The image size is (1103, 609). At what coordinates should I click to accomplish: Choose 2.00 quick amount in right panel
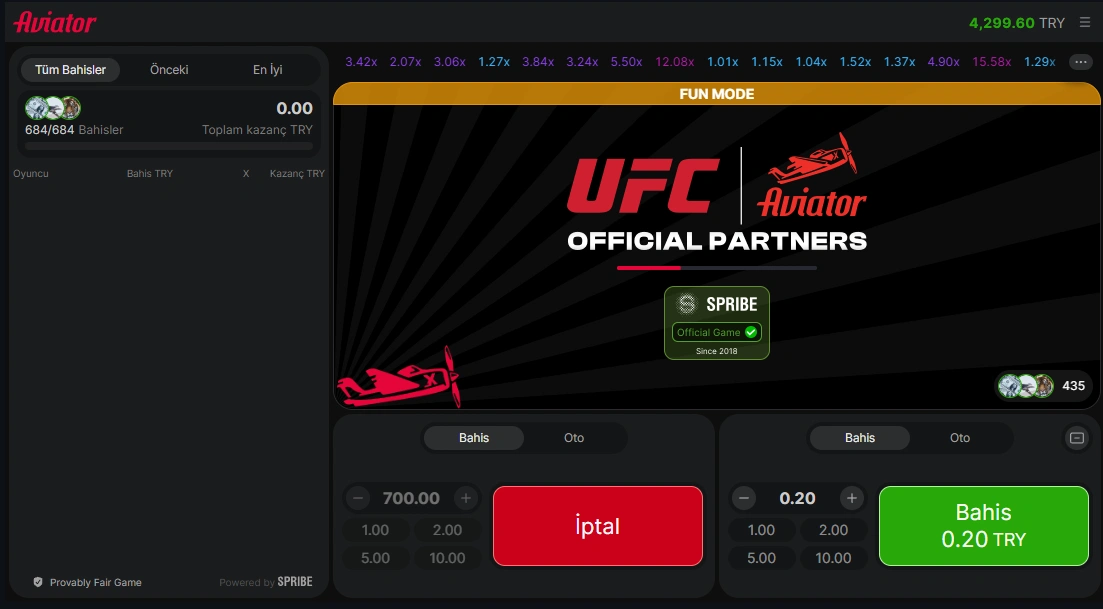pyautogui.click(x=834, y=530)
